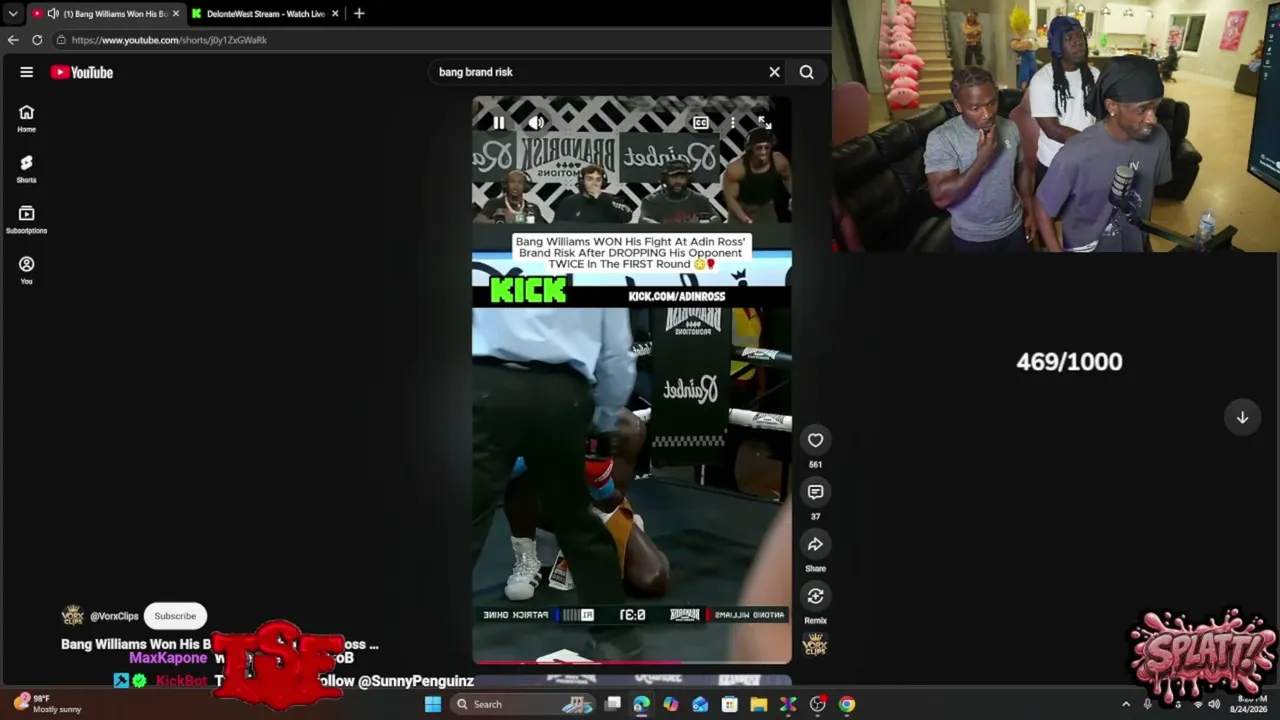Screen dimensions: 1280x720
Task: Open Outlook from the taskbar
Action: click(x=700, y=704)
